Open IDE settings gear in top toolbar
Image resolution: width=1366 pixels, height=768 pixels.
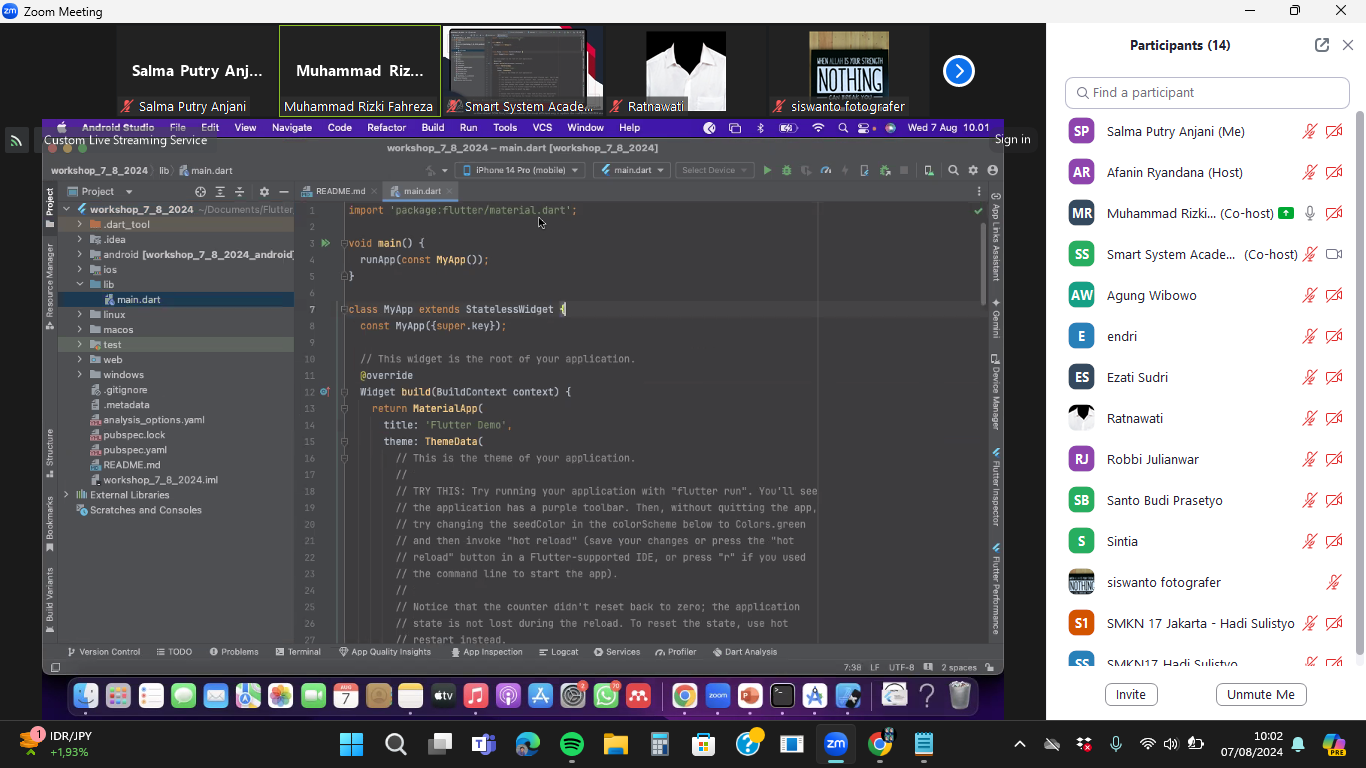tap(973, 170)
